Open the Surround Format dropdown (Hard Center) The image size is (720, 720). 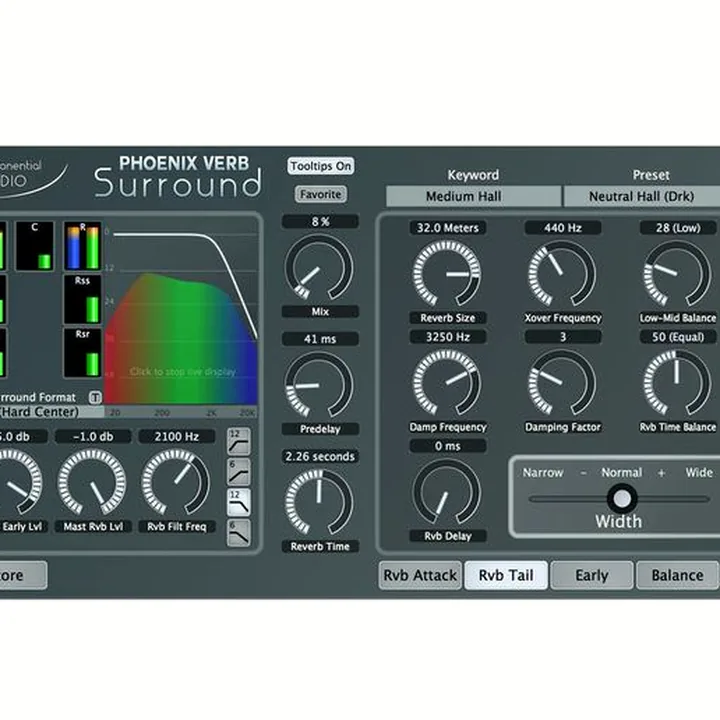pos(51,411)
